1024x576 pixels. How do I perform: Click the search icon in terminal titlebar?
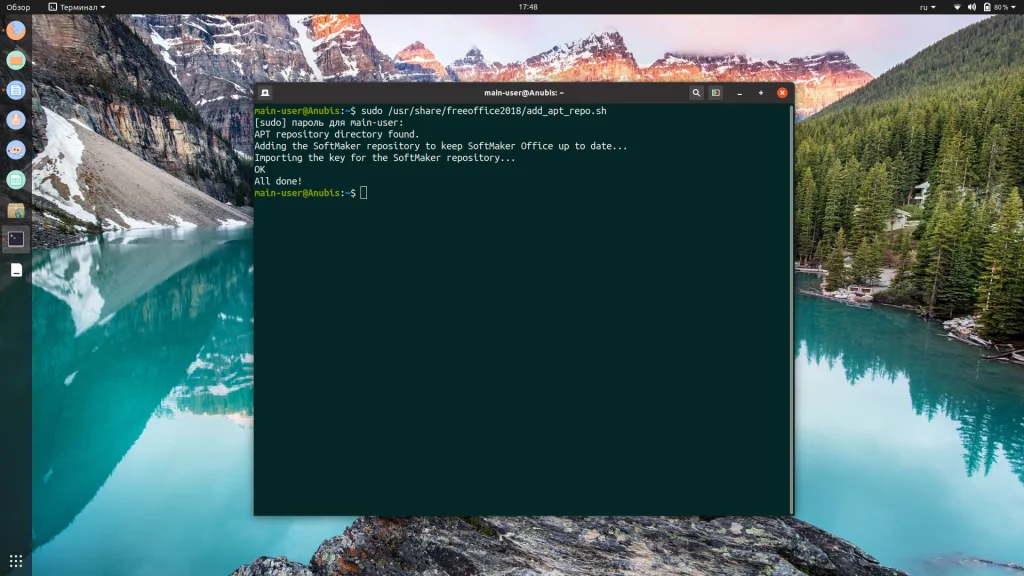696,93
